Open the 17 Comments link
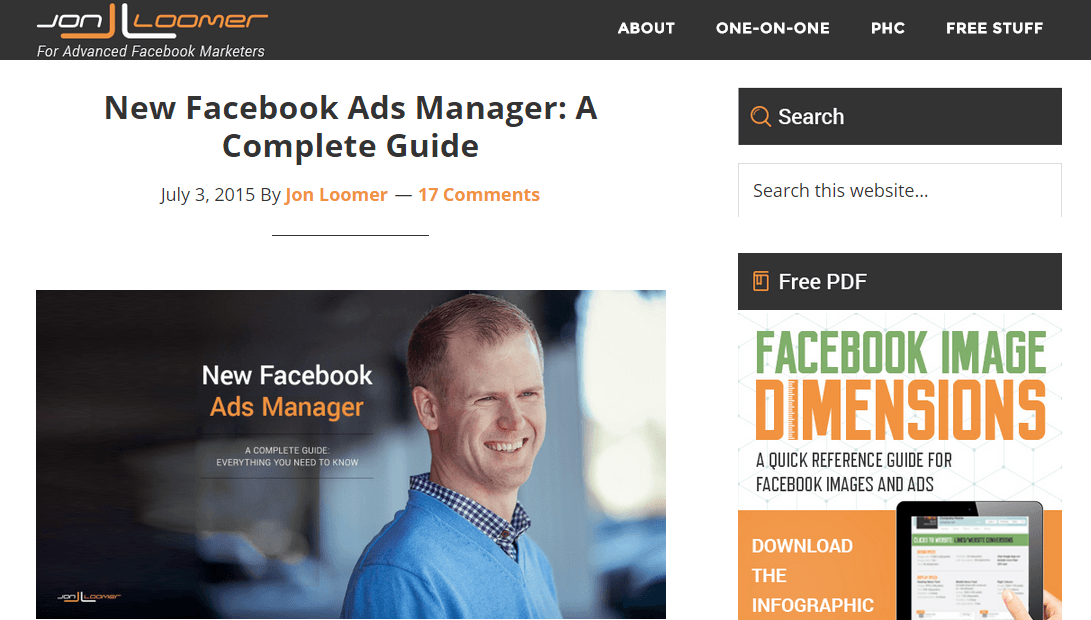 pos(479,195)
